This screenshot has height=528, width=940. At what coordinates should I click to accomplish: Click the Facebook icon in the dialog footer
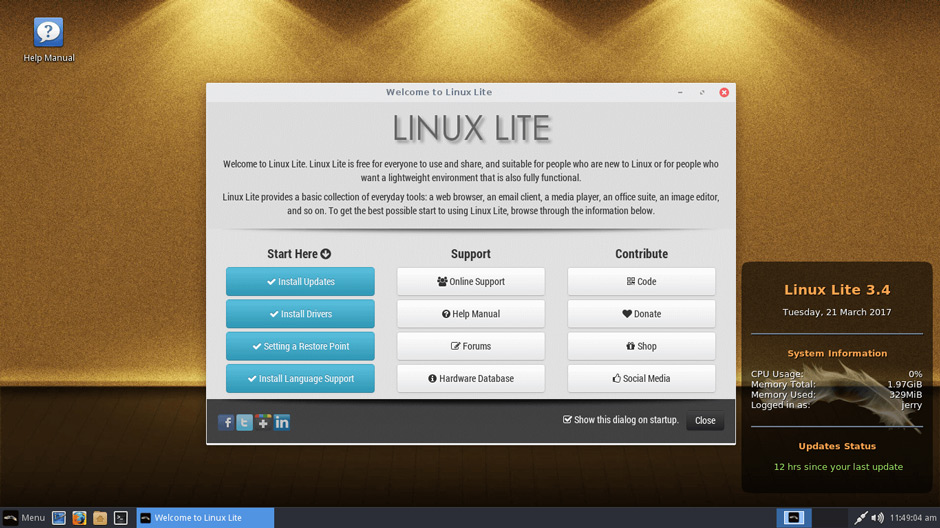[x=225, y=423]
